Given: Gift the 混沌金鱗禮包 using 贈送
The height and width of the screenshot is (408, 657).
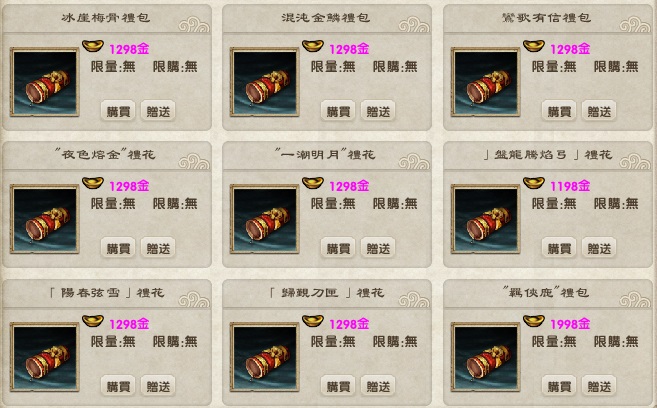Looking at the screenshot, I should click(x=378, y=111).
